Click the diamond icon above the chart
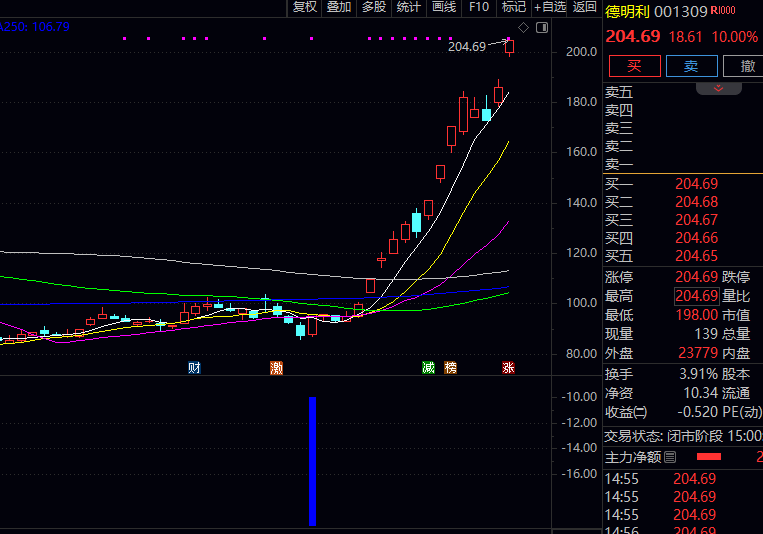 (523, 27)
